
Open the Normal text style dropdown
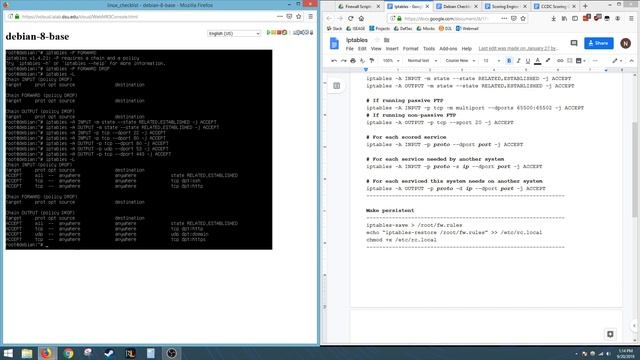tap(422, 61)
